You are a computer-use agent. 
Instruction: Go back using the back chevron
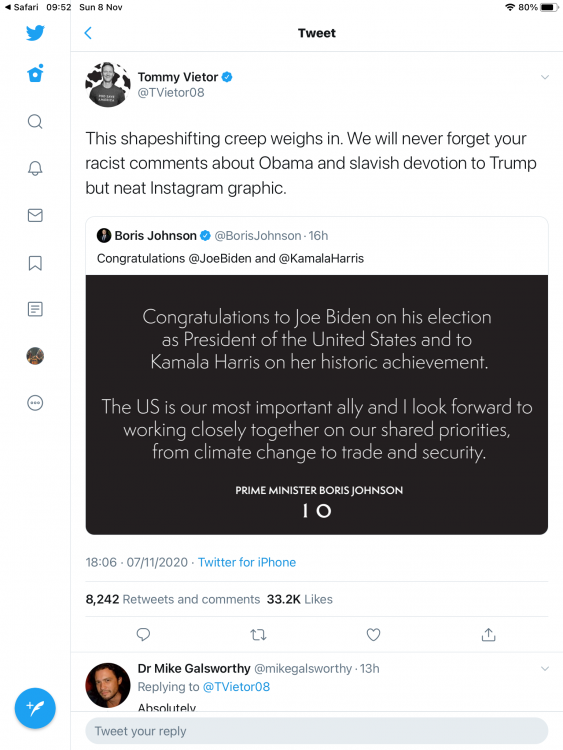(88, 33)
